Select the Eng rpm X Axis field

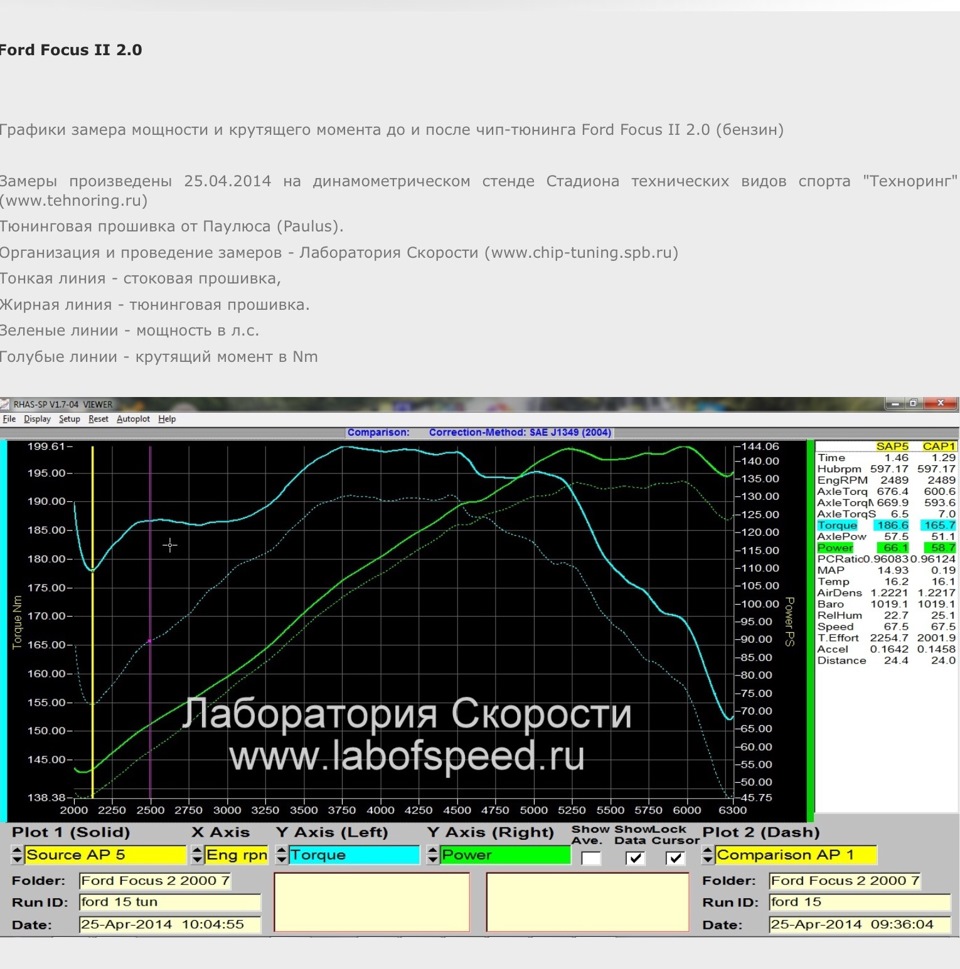click(x=237, y=855)
